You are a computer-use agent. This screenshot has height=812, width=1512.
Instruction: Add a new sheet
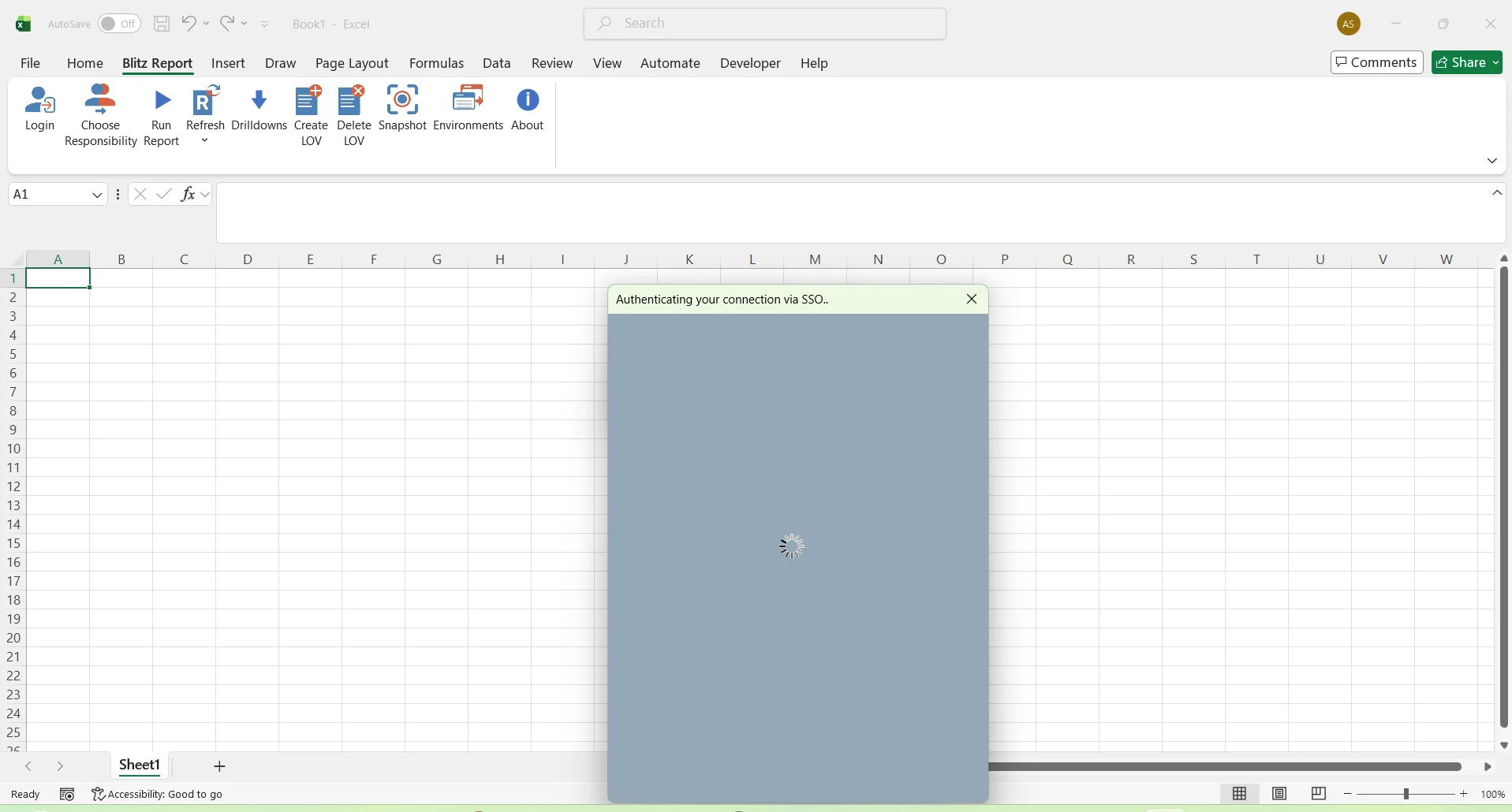click(220, 766)
